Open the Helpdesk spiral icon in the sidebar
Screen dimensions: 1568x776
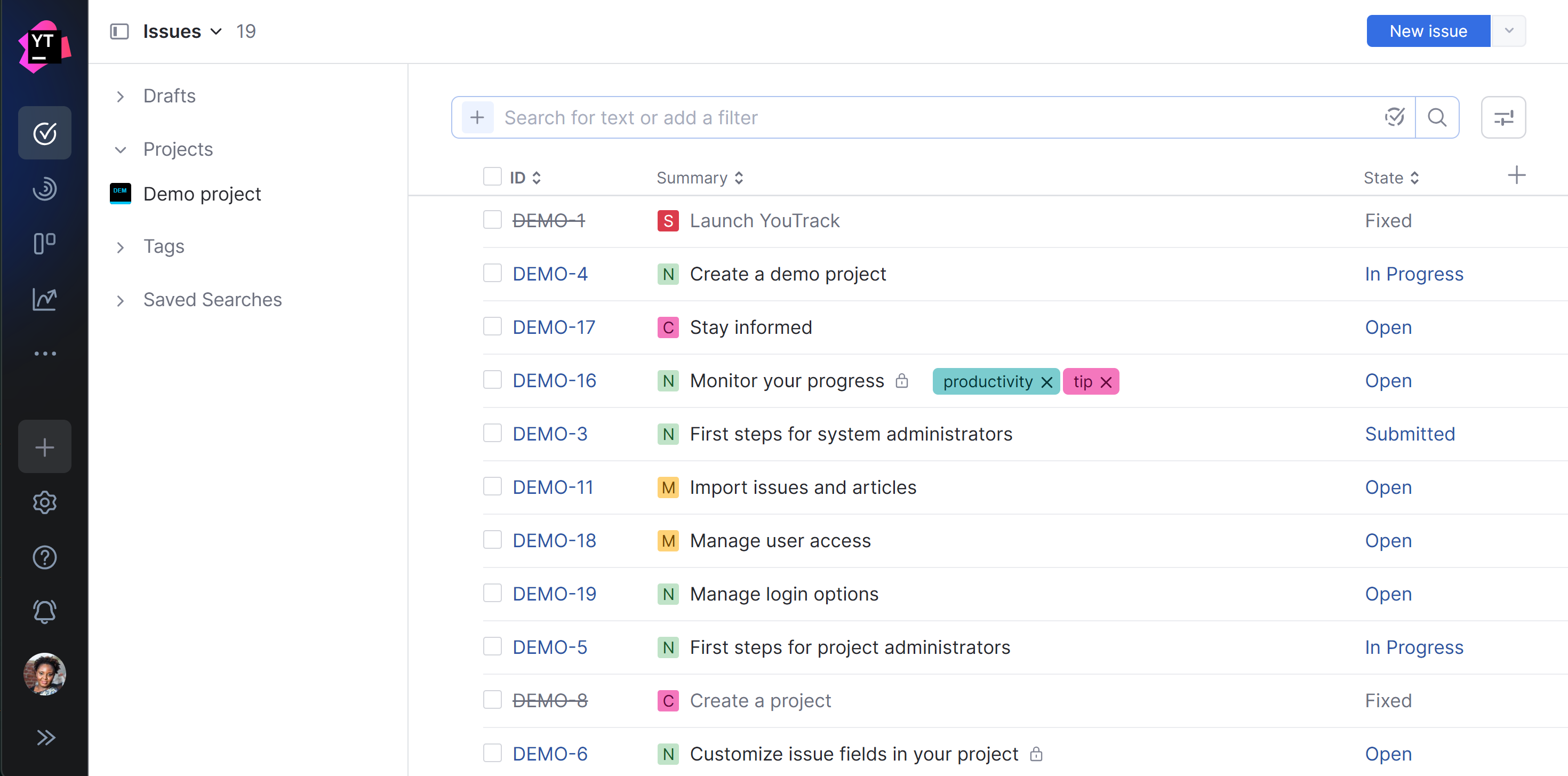[x=44, y=189]
